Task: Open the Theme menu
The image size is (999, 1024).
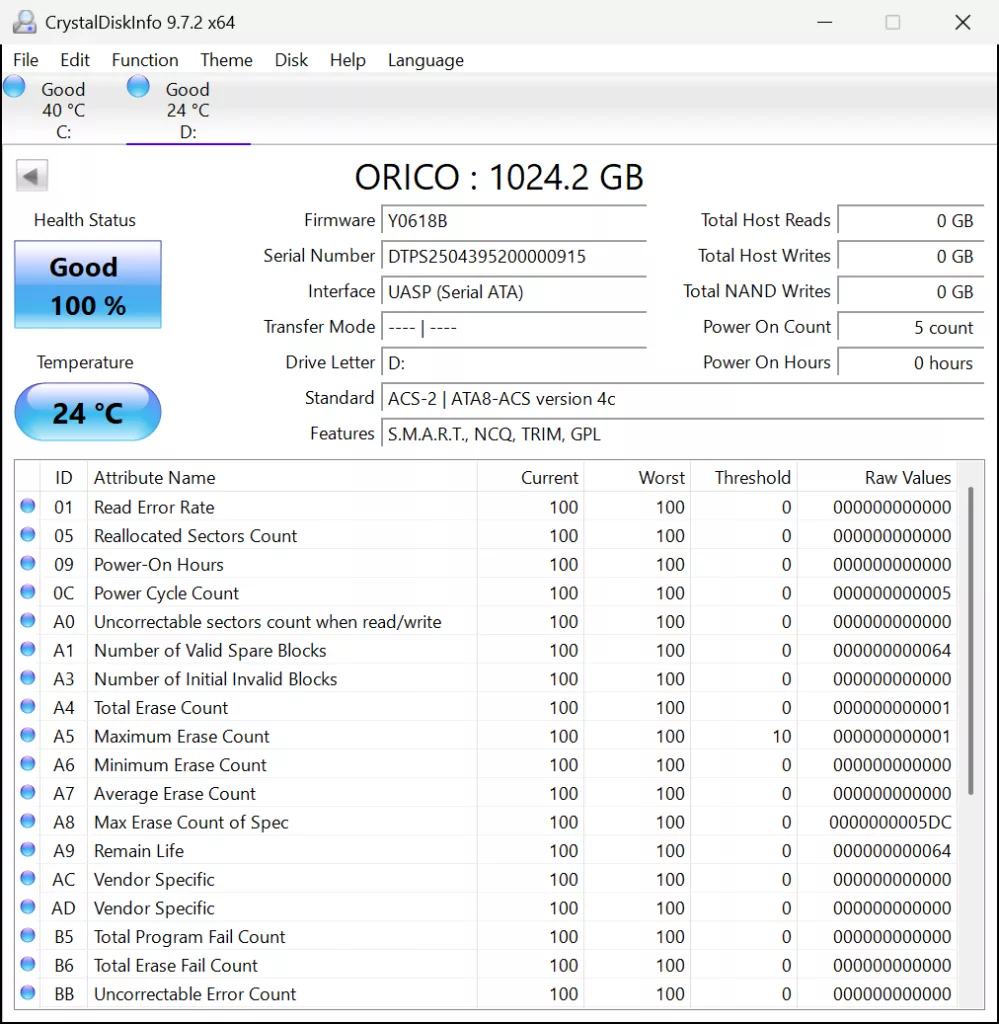Action: (226, 60)
